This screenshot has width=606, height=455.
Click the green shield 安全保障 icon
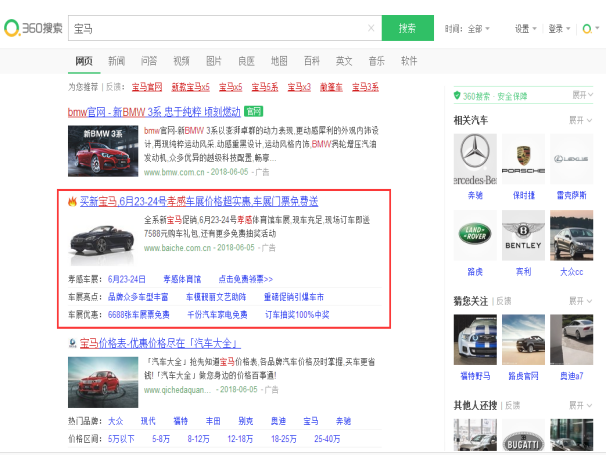457,95
